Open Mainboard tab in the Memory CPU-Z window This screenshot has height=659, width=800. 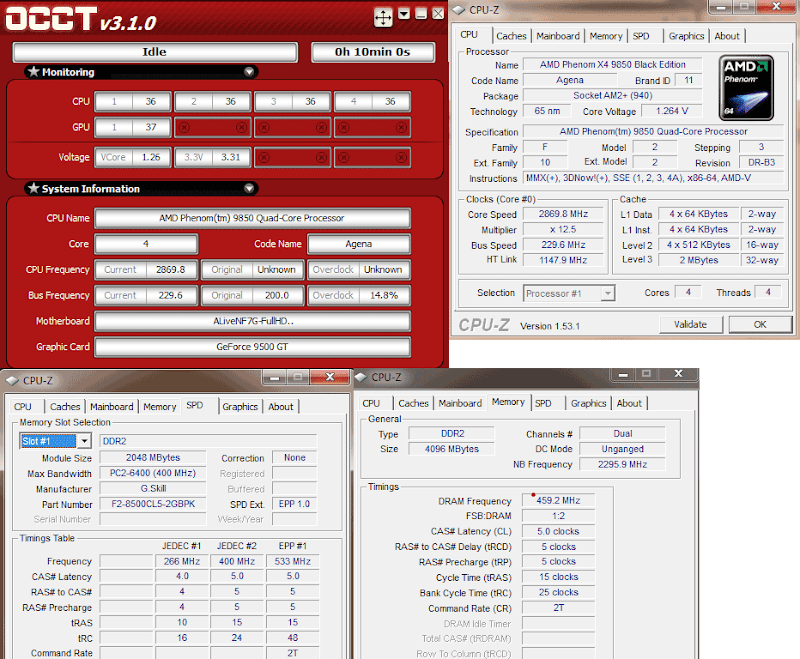point(460,403)
